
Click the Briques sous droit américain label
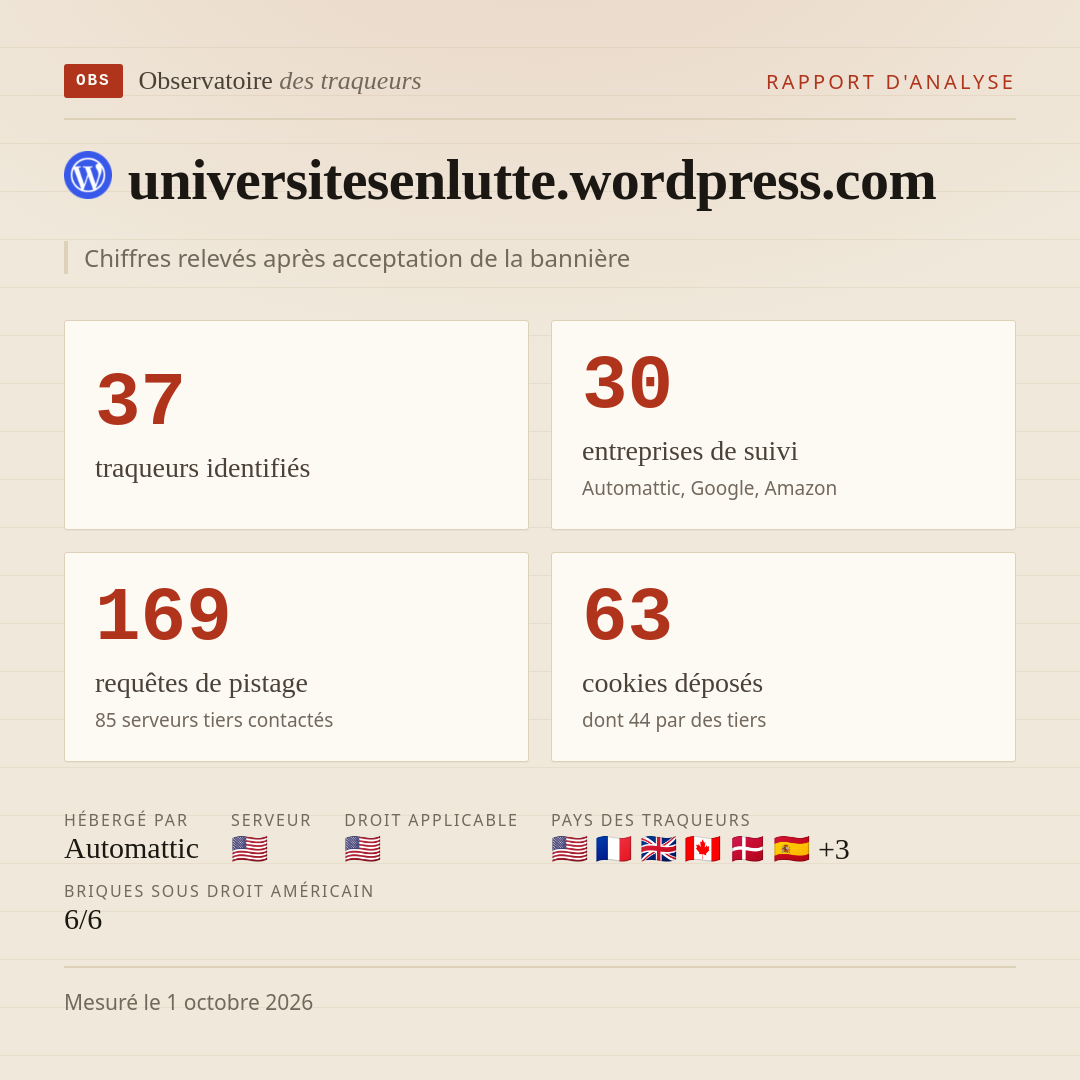219,891
